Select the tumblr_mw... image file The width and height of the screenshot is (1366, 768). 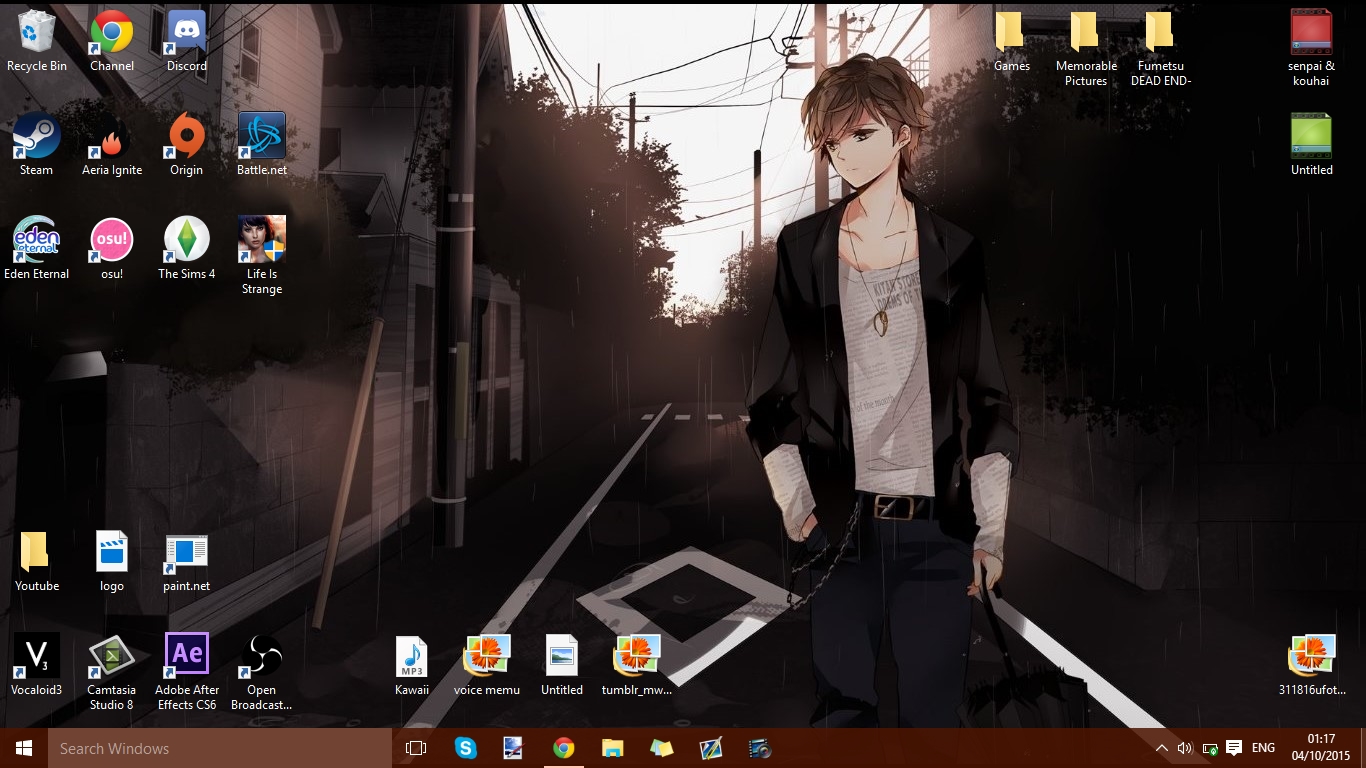(637, 665)
